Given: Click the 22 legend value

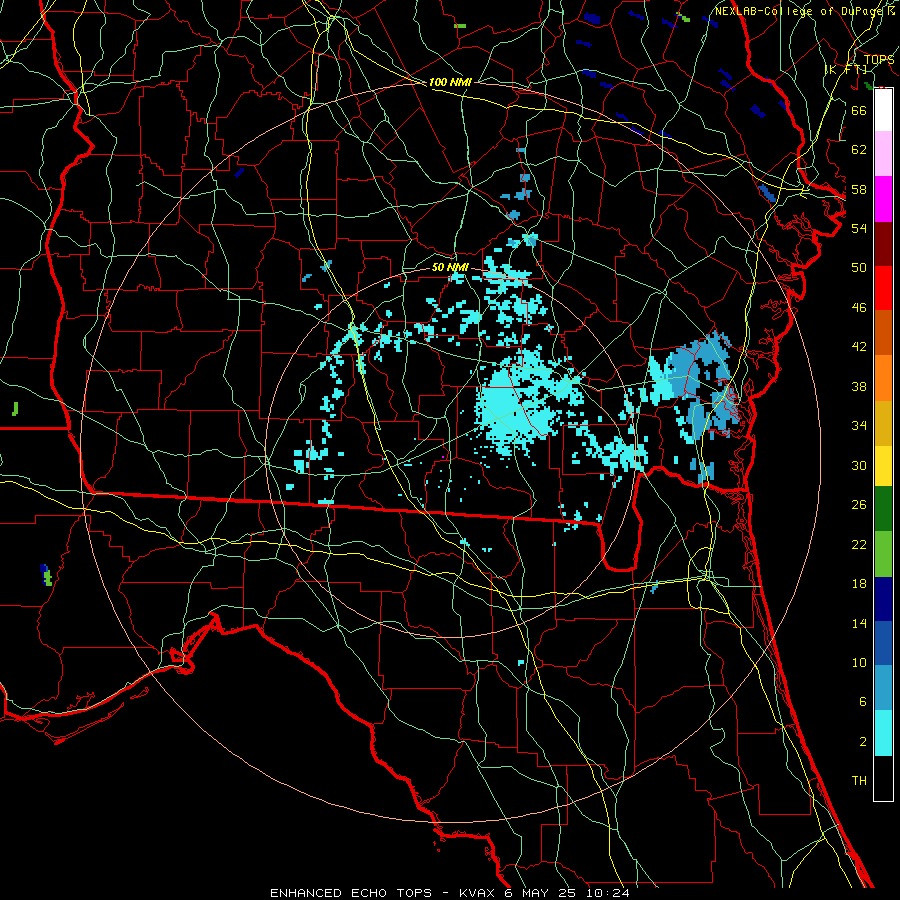Looking at the screenshot, I should 859,545.
